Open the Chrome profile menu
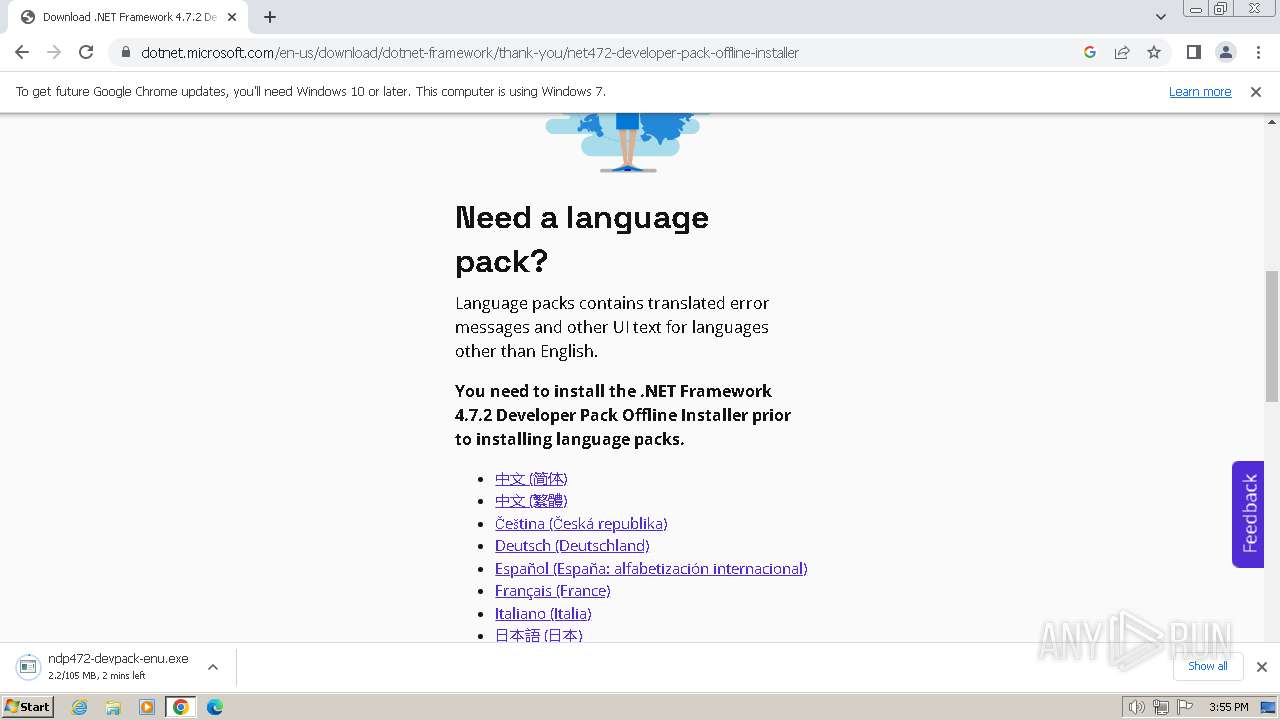The image size is (1280, 720). 1226,53
